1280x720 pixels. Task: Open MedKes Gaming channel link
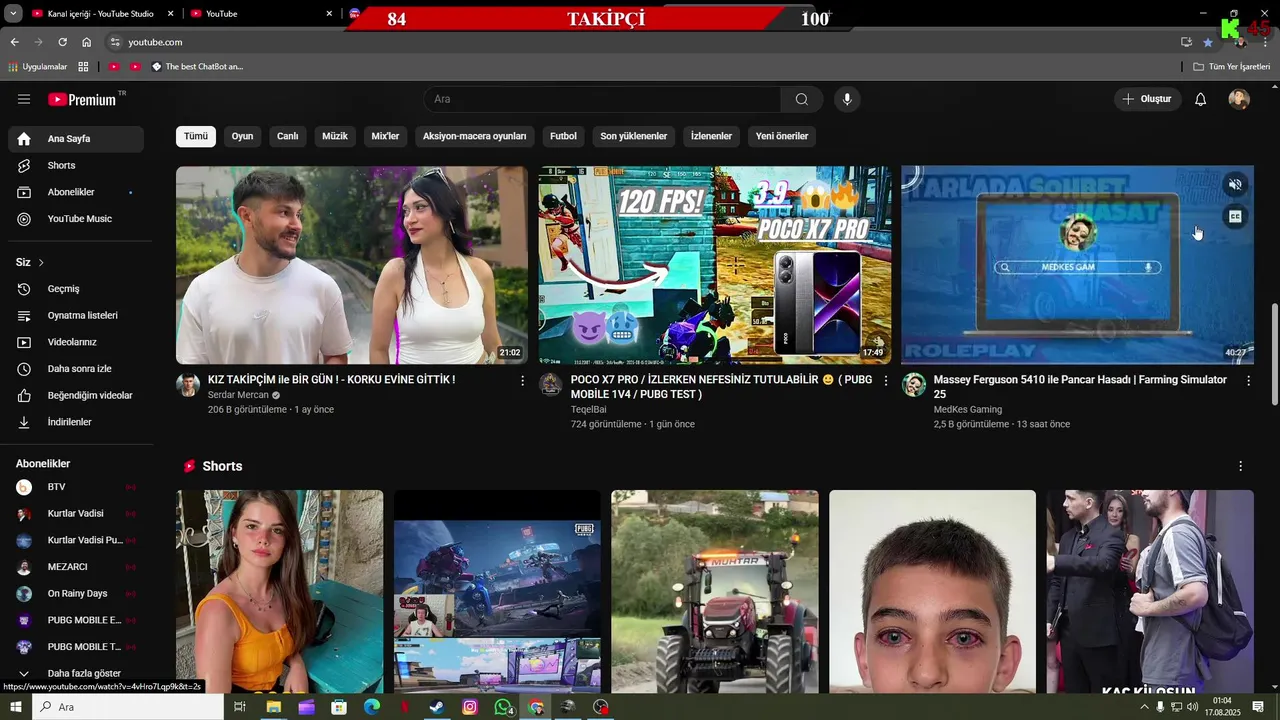tap(968, 409)
